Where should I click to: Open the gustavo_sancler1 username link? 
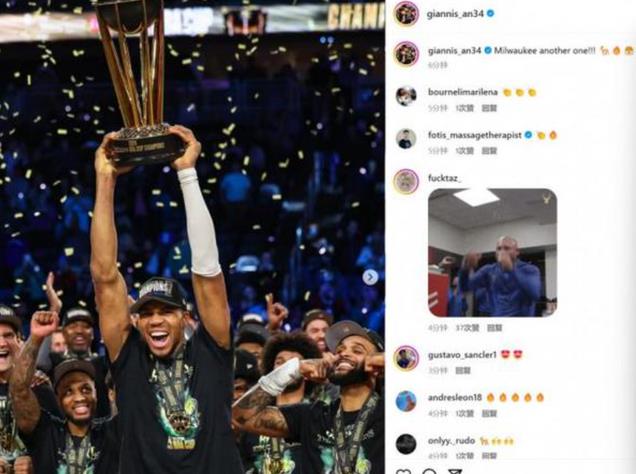tap(462, 355)
